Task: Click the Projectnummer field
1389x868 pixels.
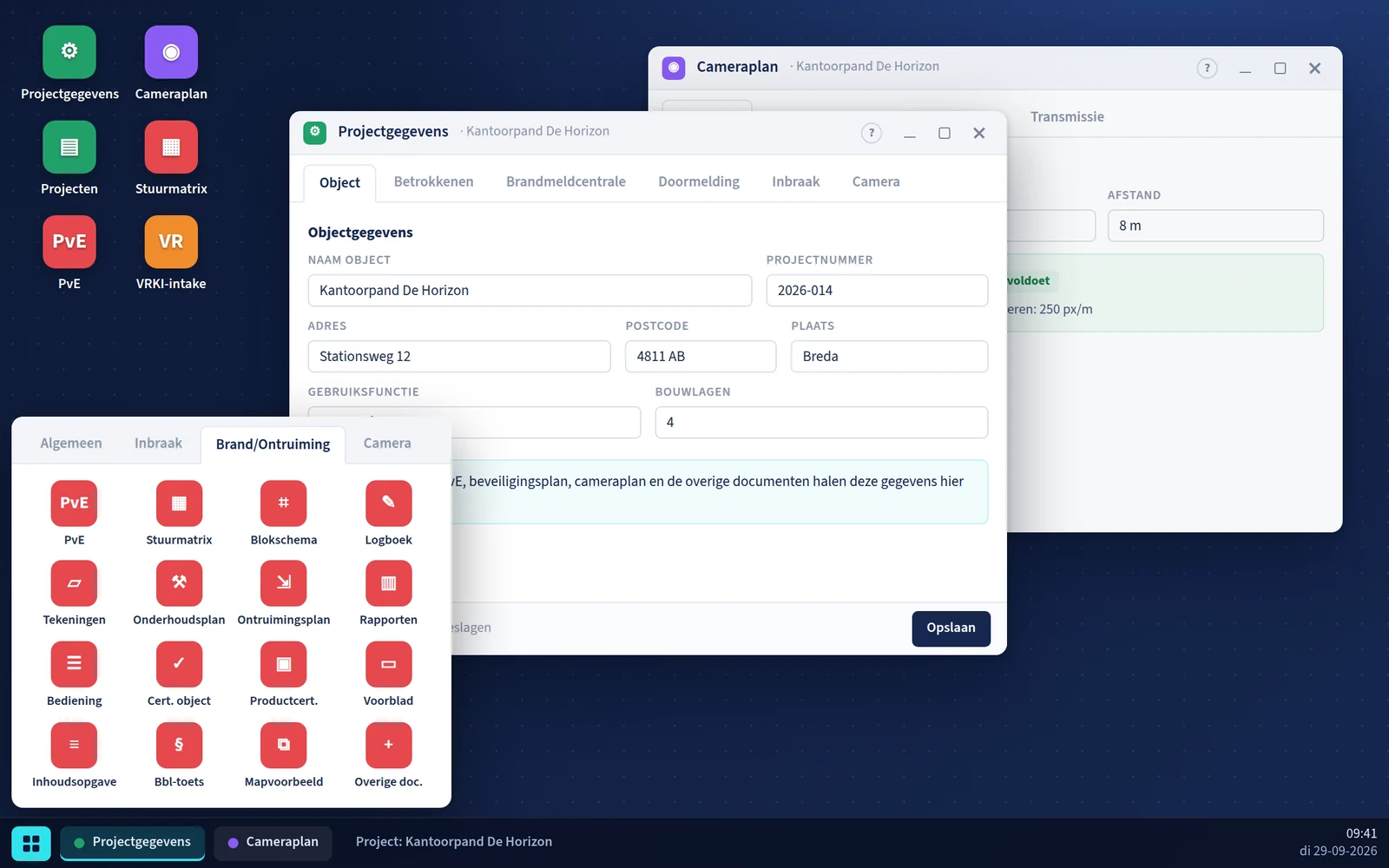Action: point(877,290)
